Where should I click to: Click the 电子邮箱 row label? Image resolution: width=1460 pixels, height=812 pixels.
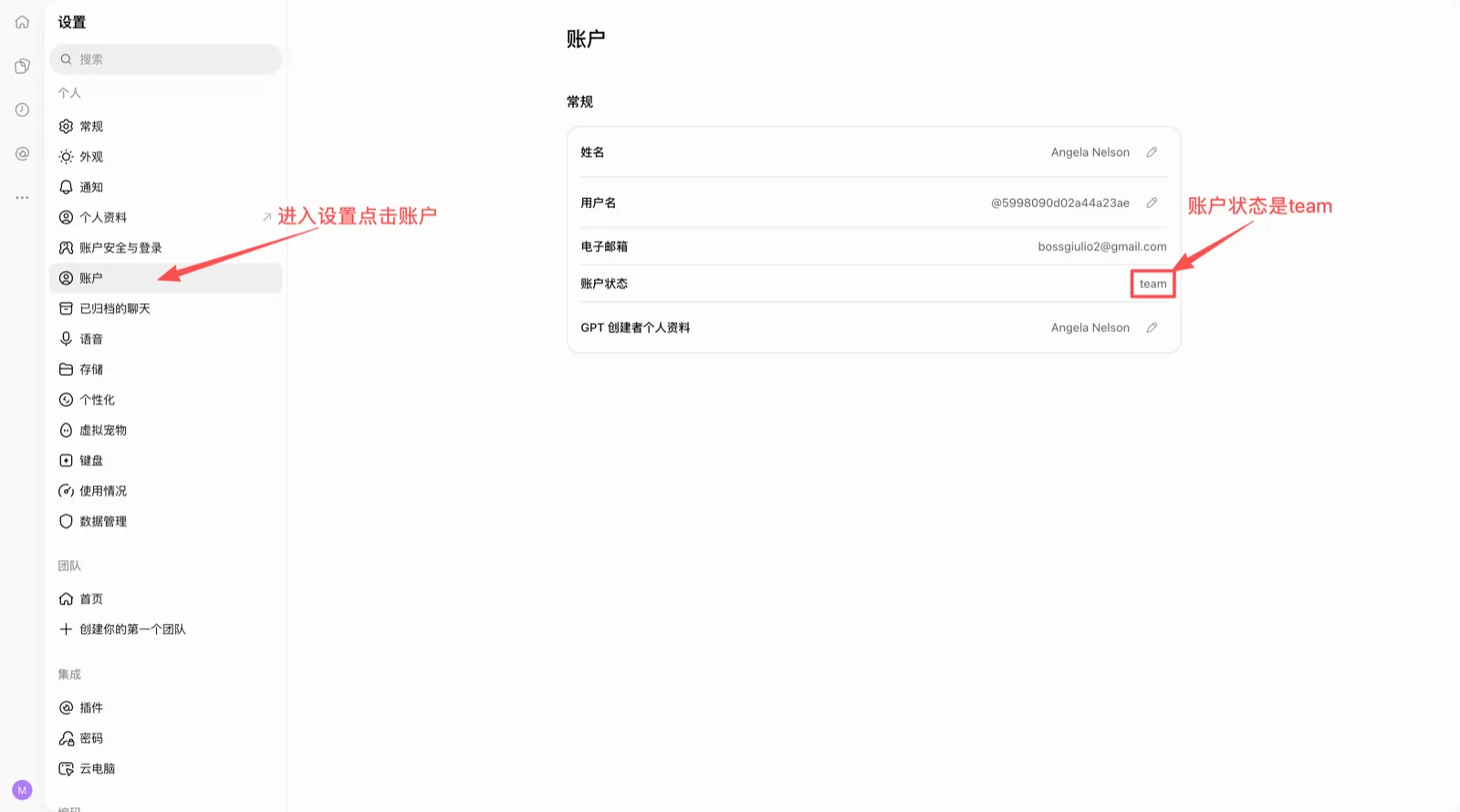click(604, 246)
